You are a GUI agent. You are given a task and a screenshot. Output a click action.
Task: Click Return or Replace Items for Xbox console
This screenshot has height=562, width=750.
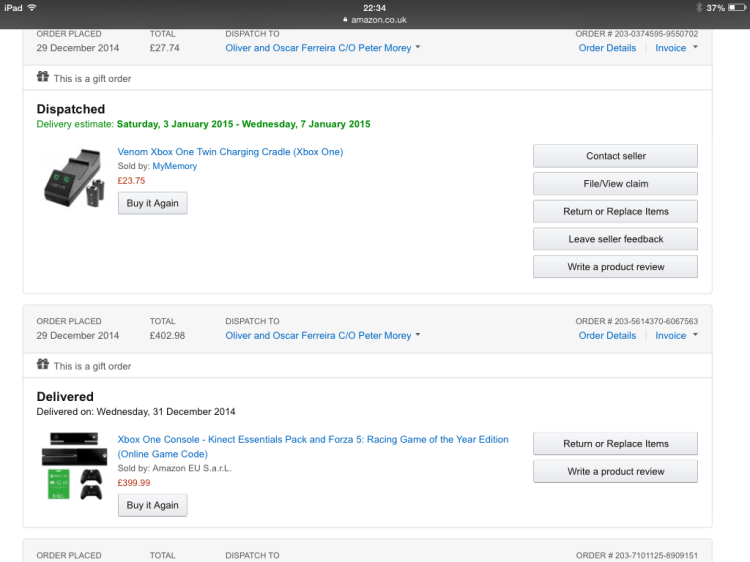[x=615, y=444]
